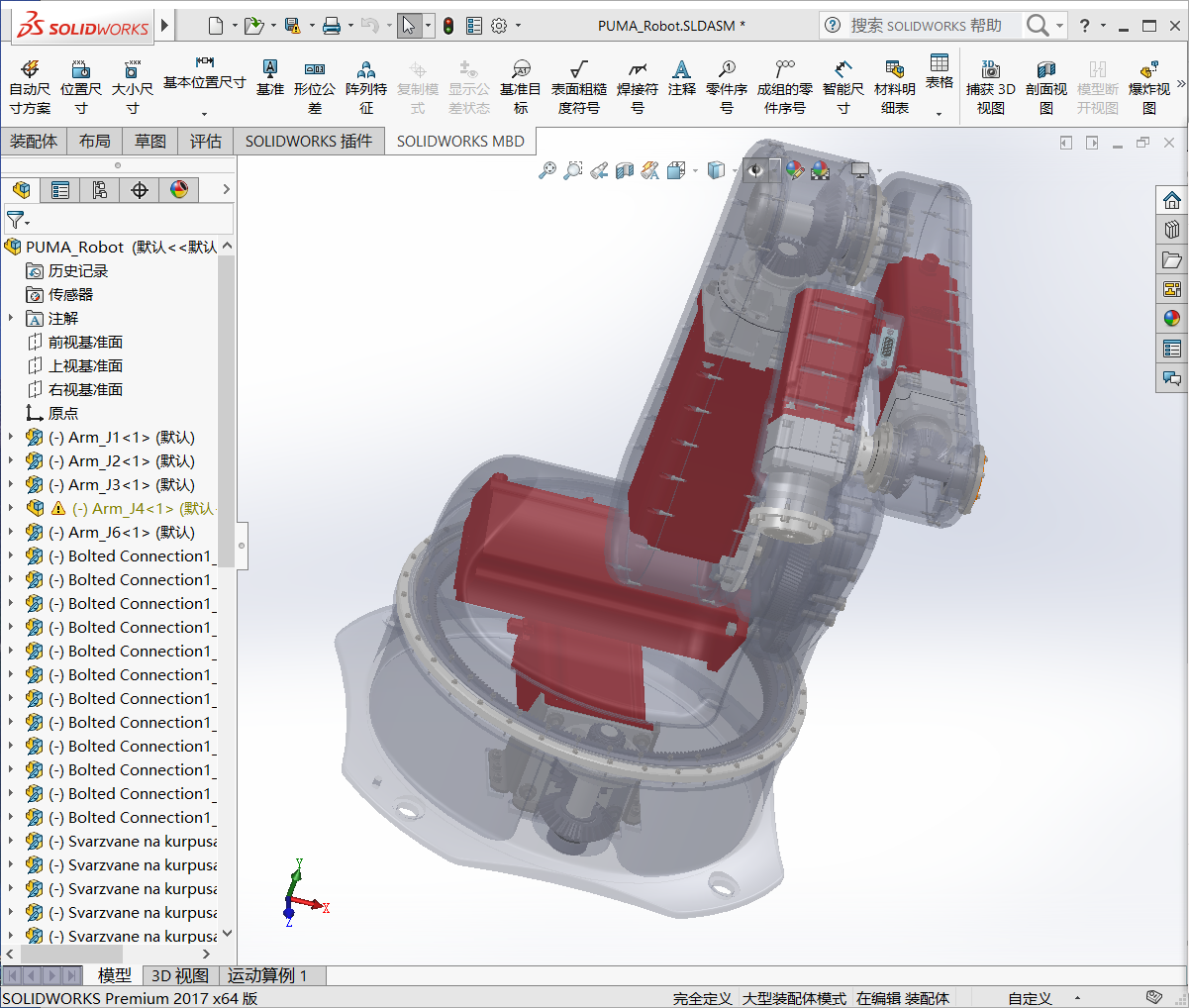Switch to 草图 ribbon tab
This screenshot has width=1189, height=1008.
[x=150, y=142]
